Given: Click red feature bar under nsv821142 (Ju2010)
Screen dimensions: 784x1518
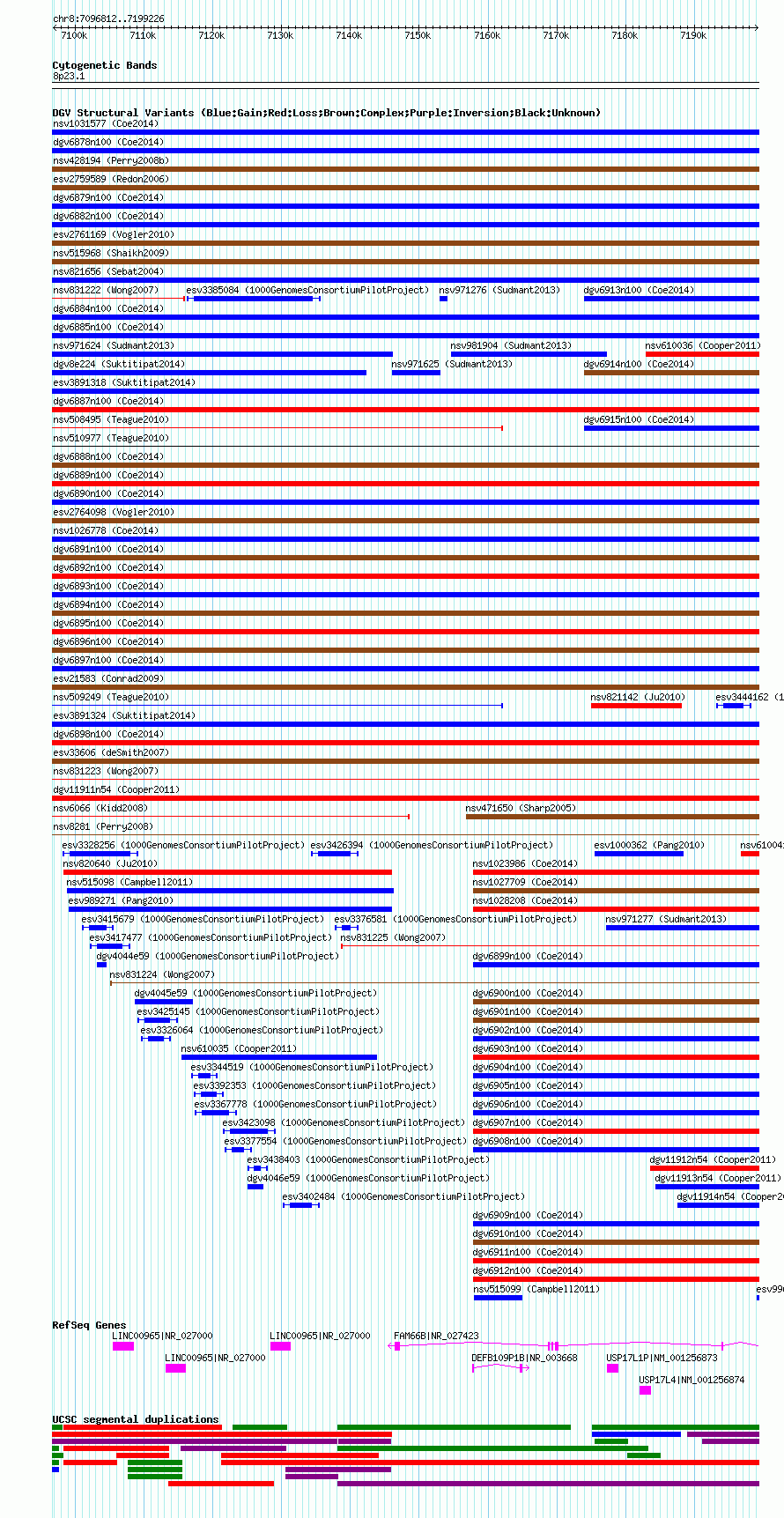Looking at the screenshot, I should click(636, 706).
